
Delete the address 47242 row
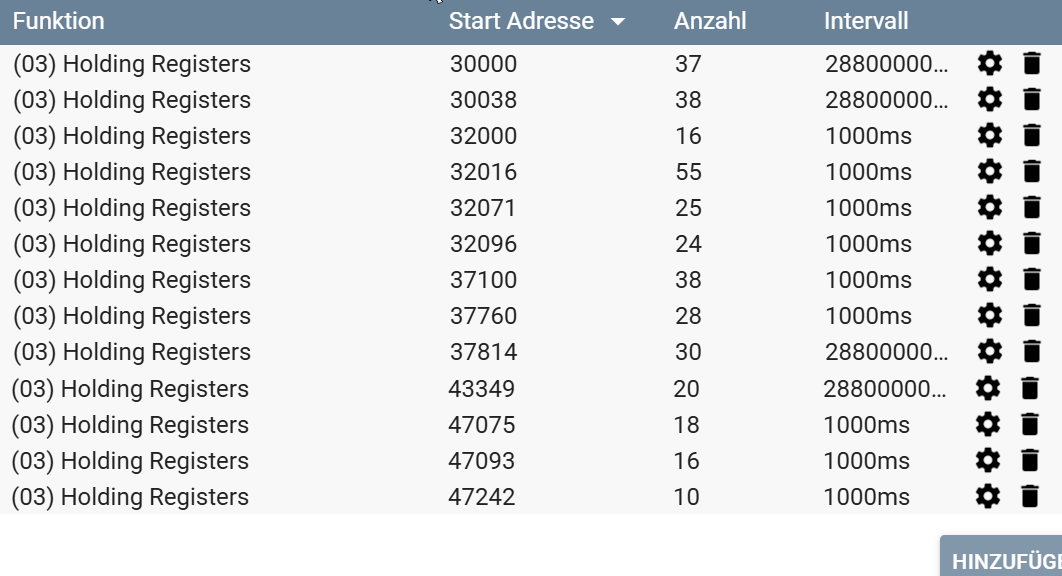(x=1030, y=497)
